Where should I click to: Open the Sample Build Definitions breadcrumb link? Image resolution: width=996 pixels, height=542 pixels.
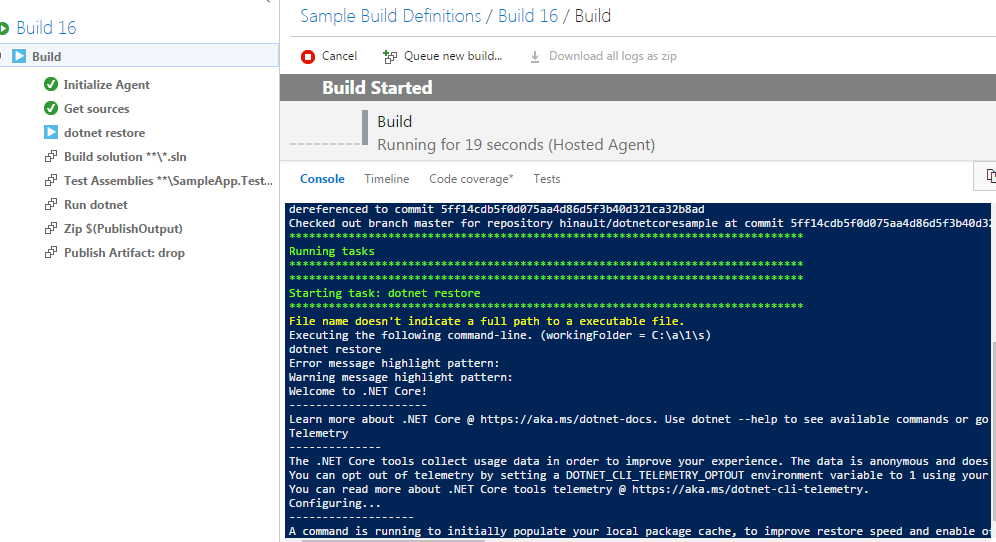(390, 16)
